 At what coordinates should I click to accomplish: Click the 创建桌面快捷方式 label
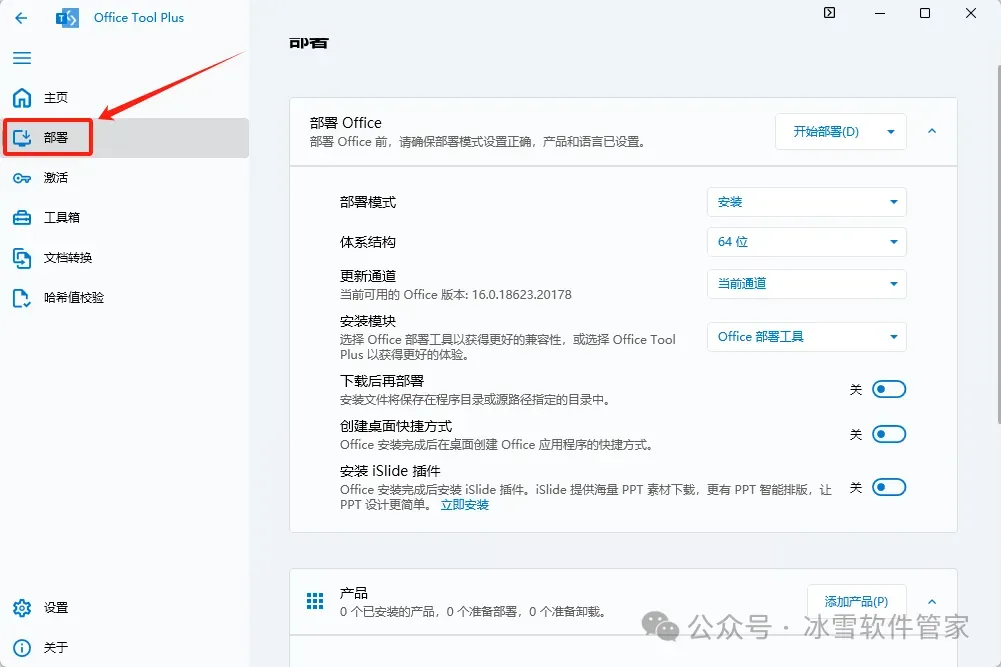(396, 426)
